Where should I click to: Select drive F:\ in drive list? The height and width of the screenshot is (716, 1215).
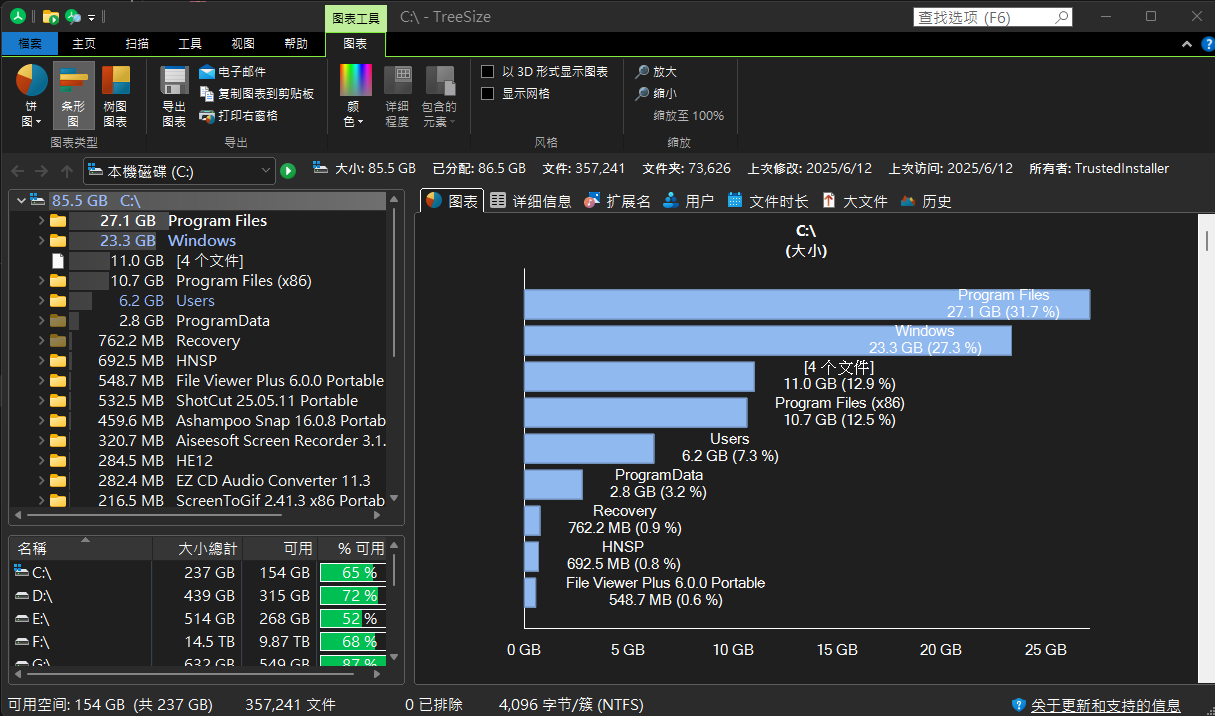click(198, 642)
